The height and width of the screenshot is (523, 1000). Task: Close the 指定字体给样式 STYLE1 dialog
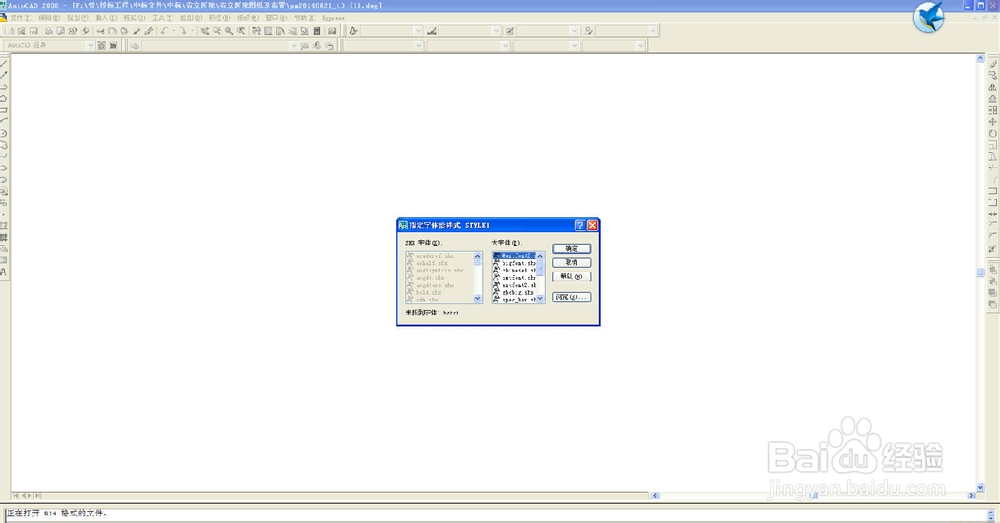click(x=592, y=225)
